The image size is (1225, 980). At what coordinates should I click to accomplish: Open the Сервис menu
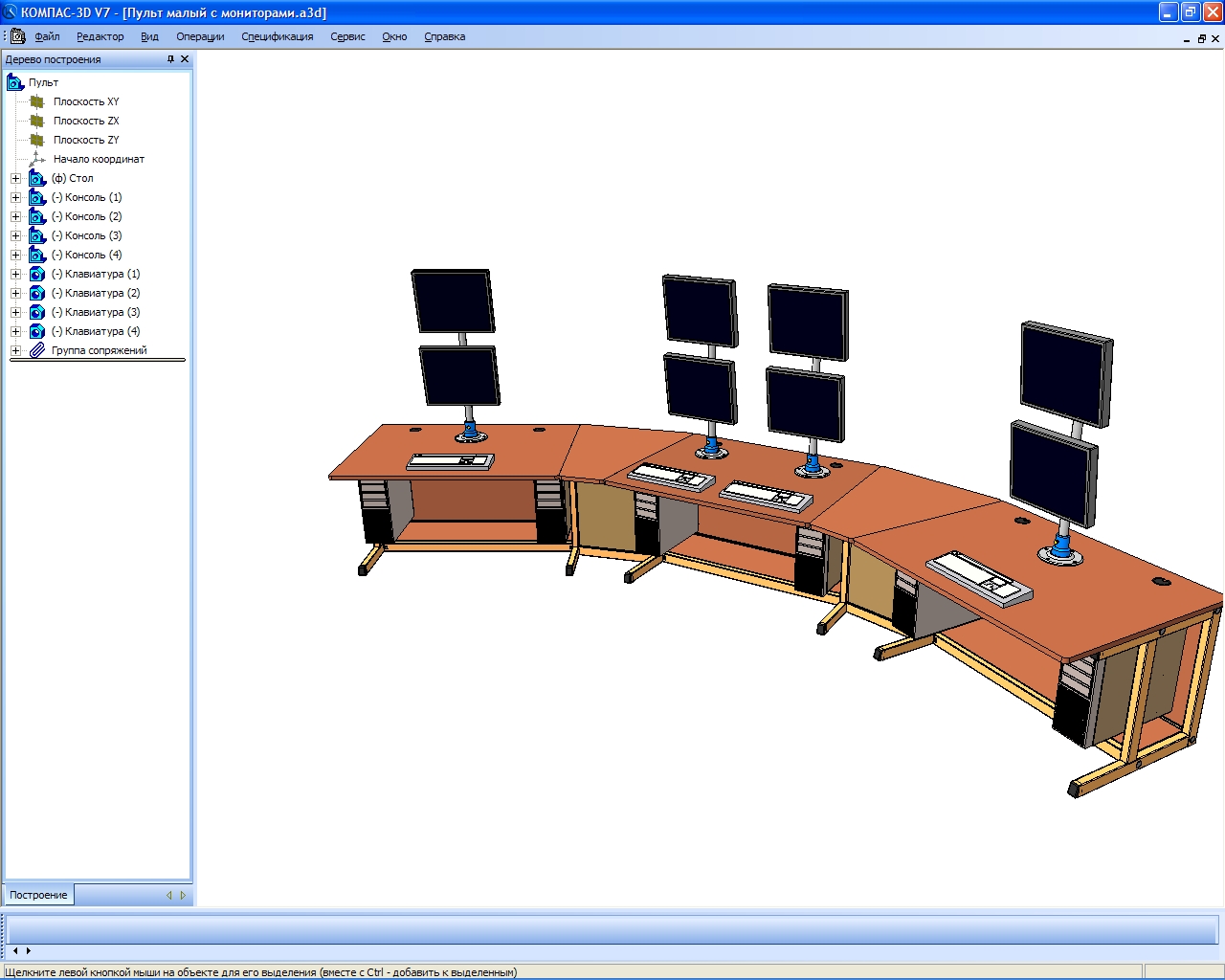coord(347,36)
